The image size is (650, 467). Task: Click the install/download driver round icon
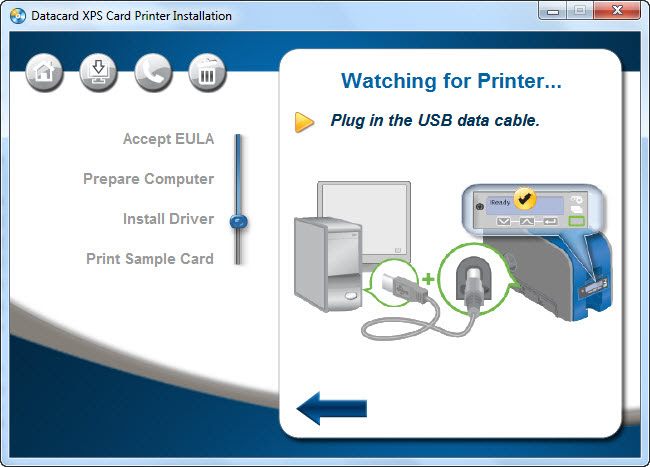click(x=98, y=72)
